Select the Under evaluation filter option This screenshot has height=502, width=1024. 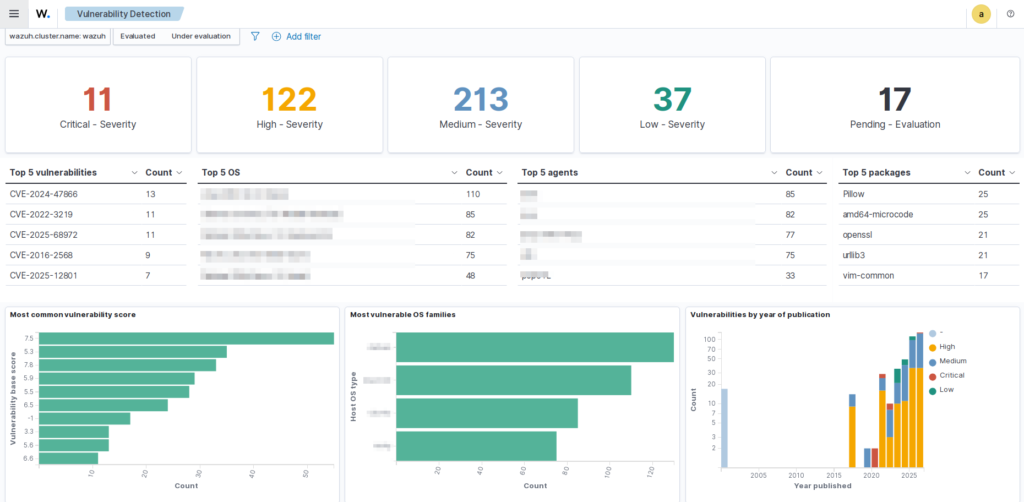pyautogui.click(x=201, y=36)
